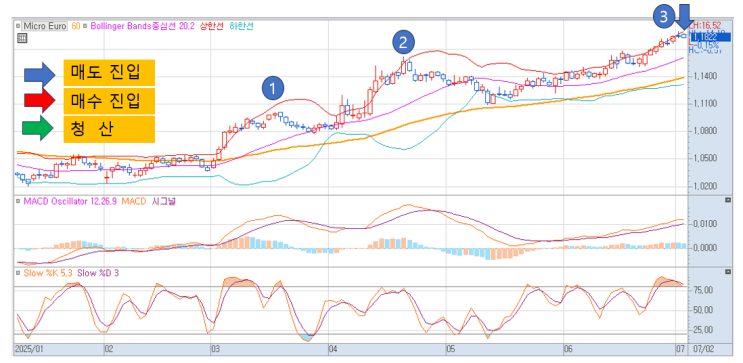Click the 0,0000 MACD axis label
Viewport: 743px width, 363px height.
click(704, 247)
